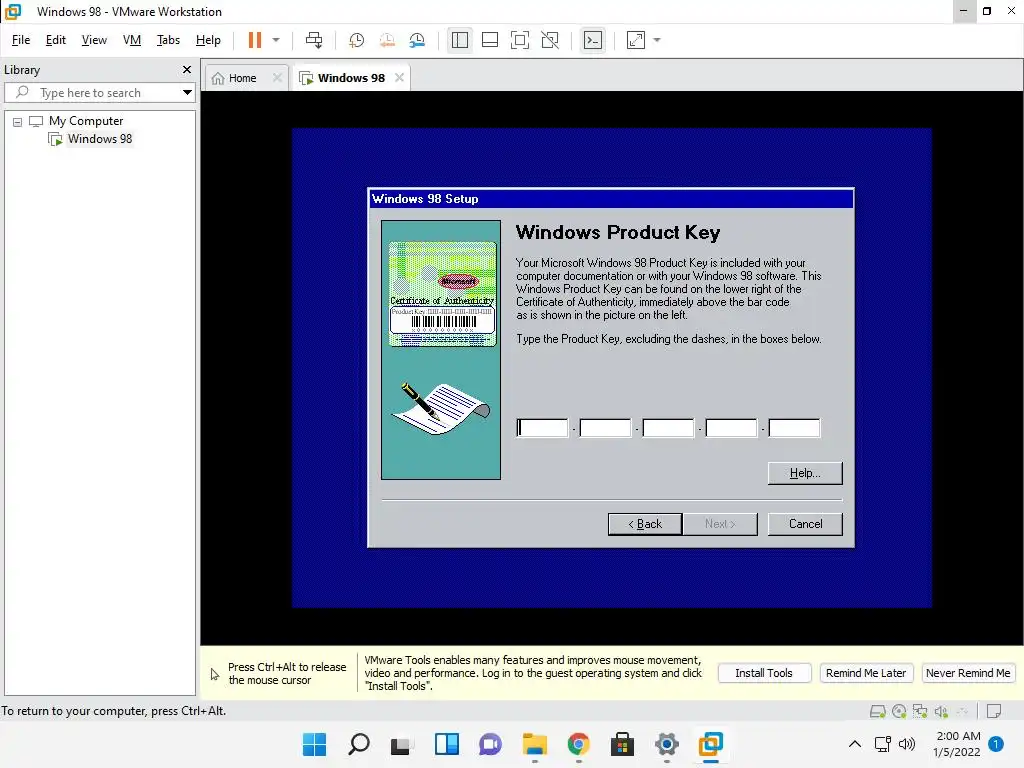Open Settings from the taskbar

click(666, 744)
